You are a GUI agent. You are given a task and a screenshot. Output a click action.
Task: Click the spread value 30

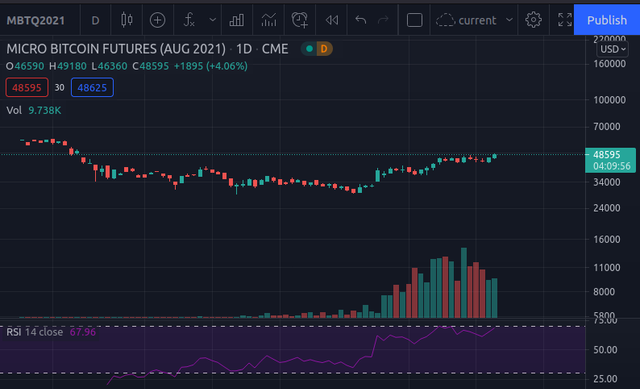(x=60, y=88)
